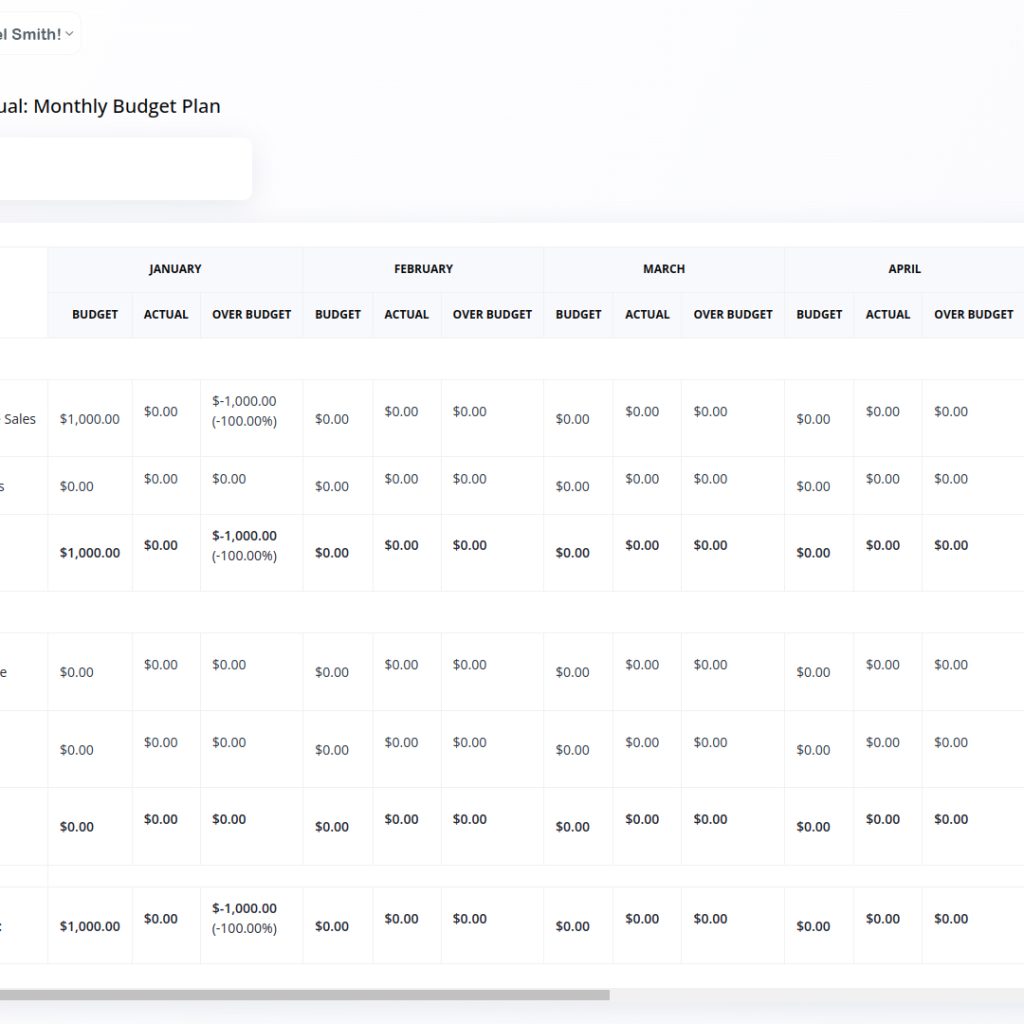Click the OVER BUDGET subheader under February
The image size is (1024, 1024).
492,314
